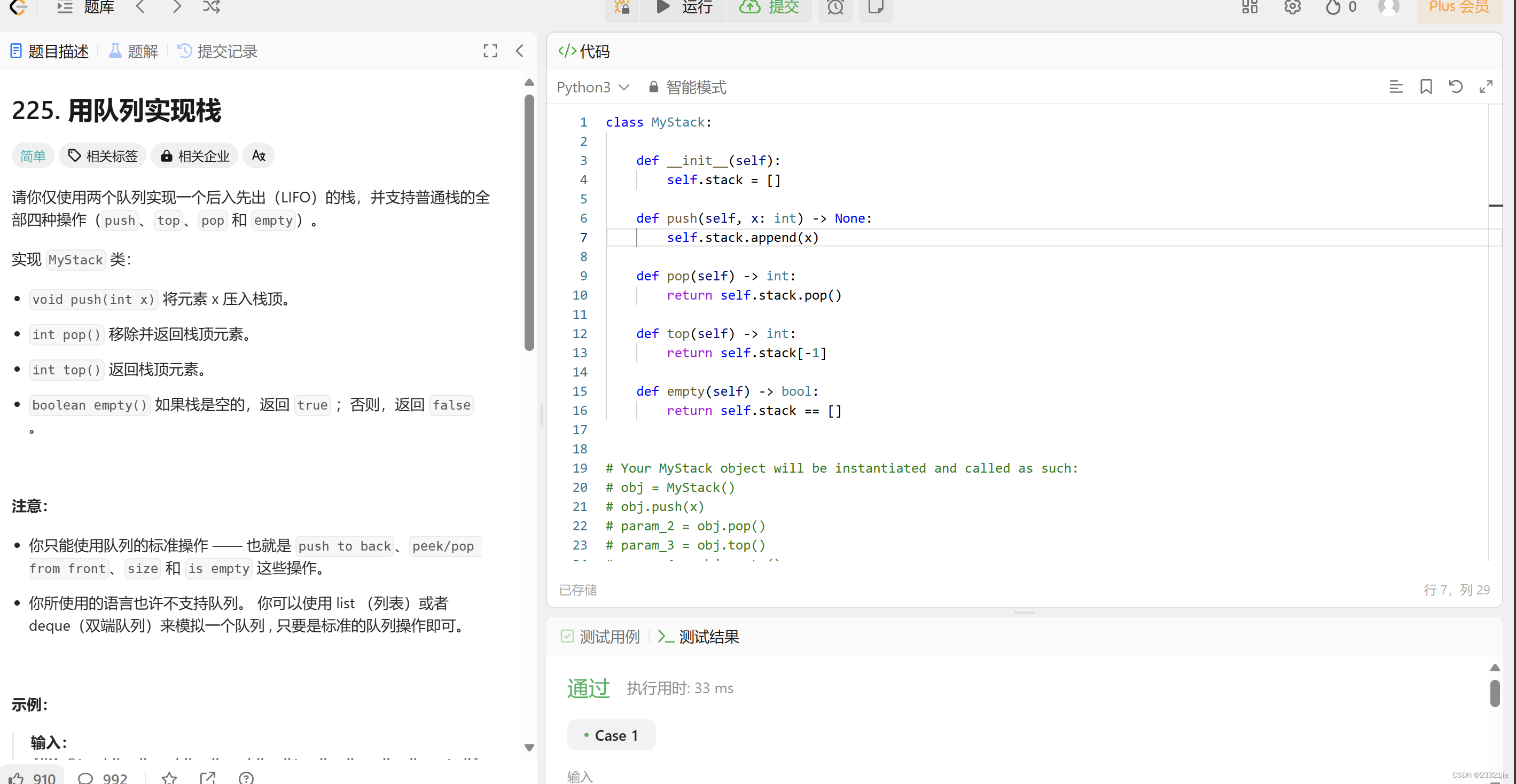This screenshot has height=784, width=1516.
Task: Click the 代码 panel header
Action: pyautogui.click(x=584, y=51)
